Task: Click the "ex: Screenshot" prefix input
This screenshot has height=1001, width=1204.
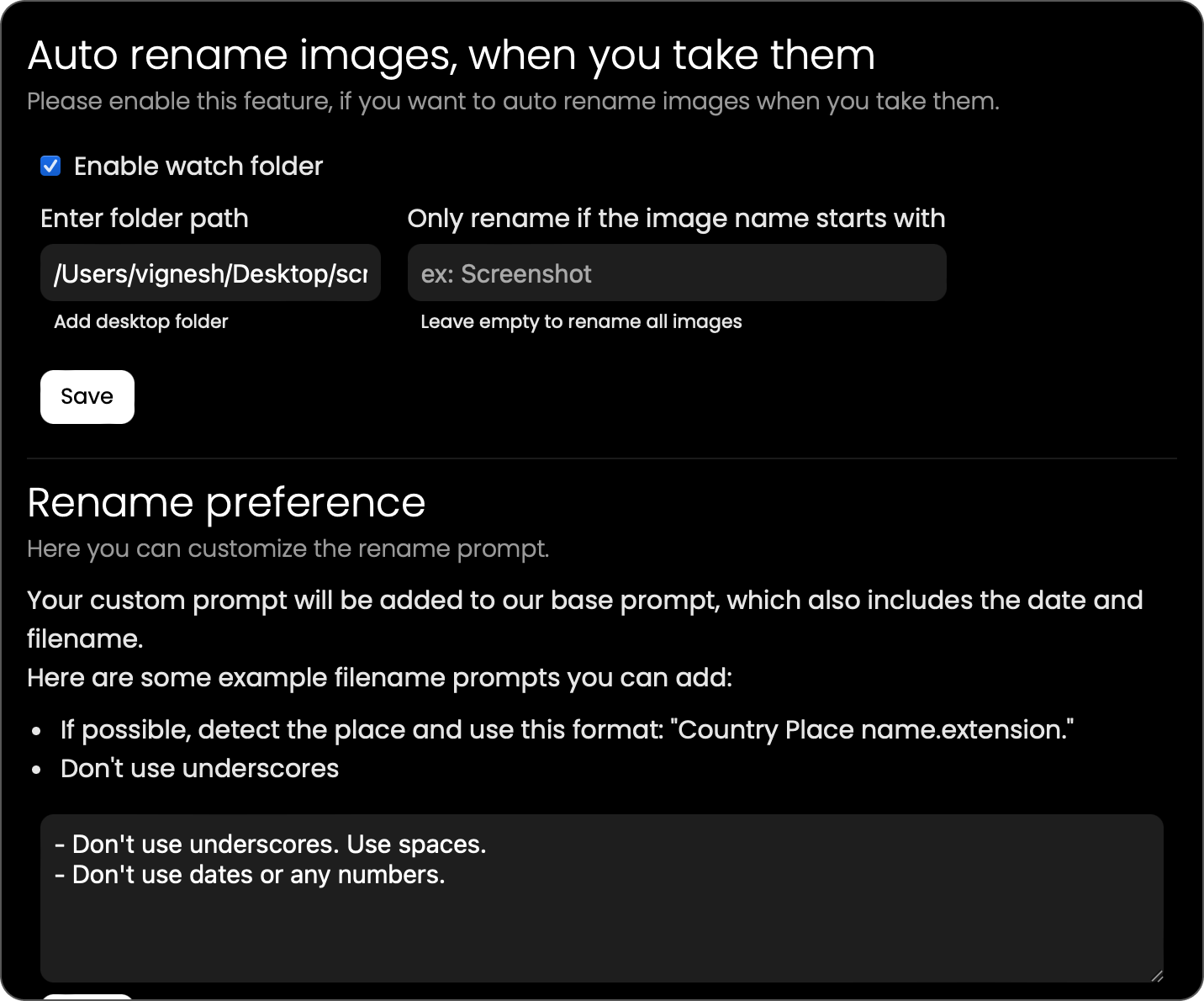Action: click(677, 273)
